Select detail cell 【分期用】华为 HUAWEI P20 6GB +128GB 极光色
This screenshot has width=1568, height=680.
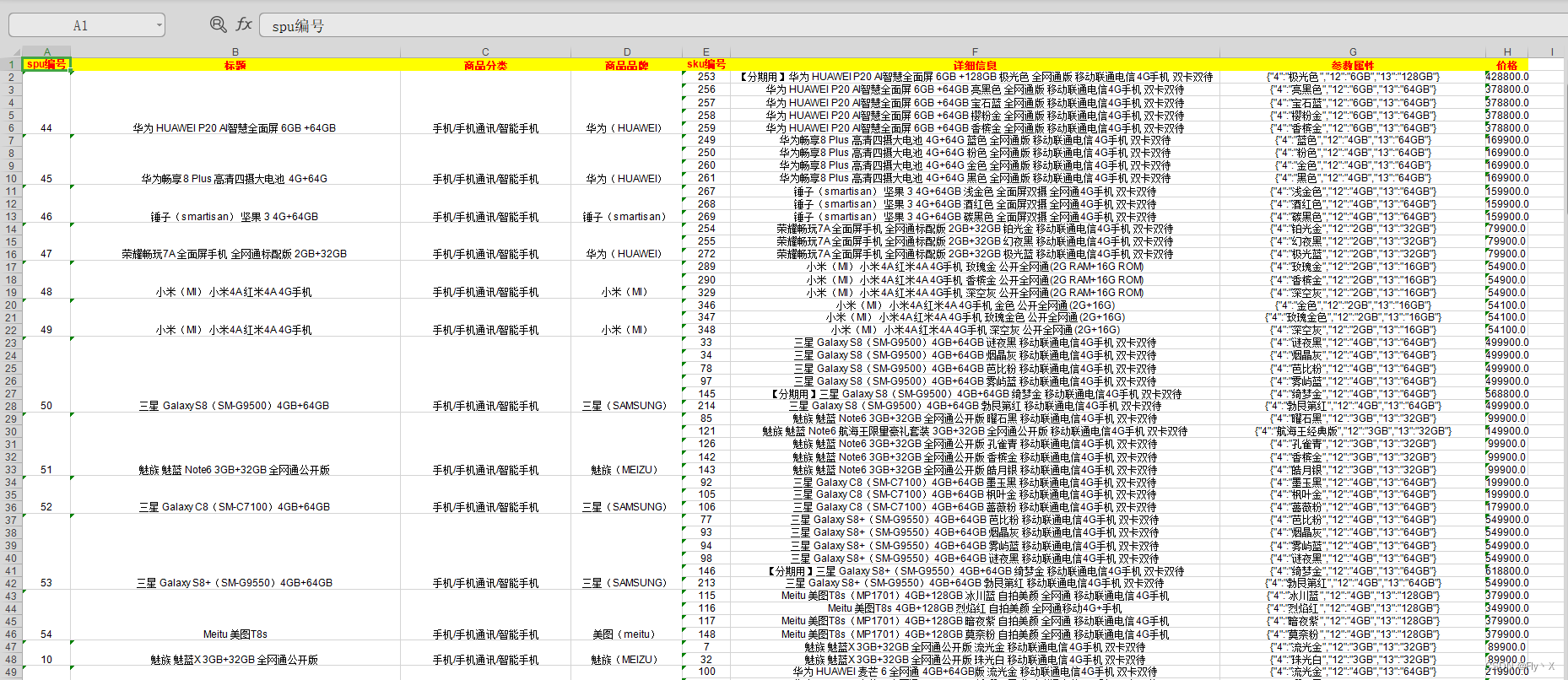975,77
